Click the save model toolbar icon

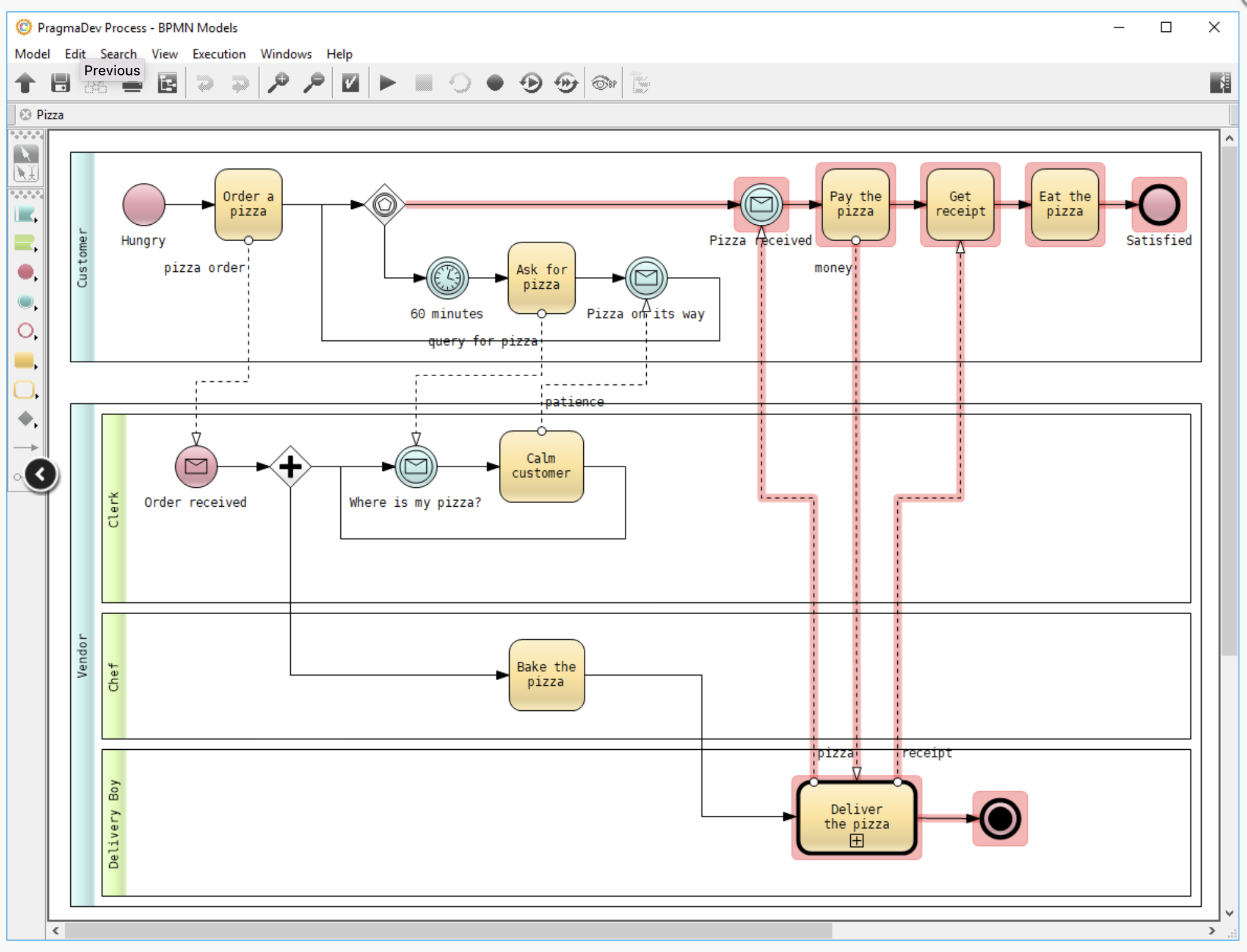tap(60, 83)
